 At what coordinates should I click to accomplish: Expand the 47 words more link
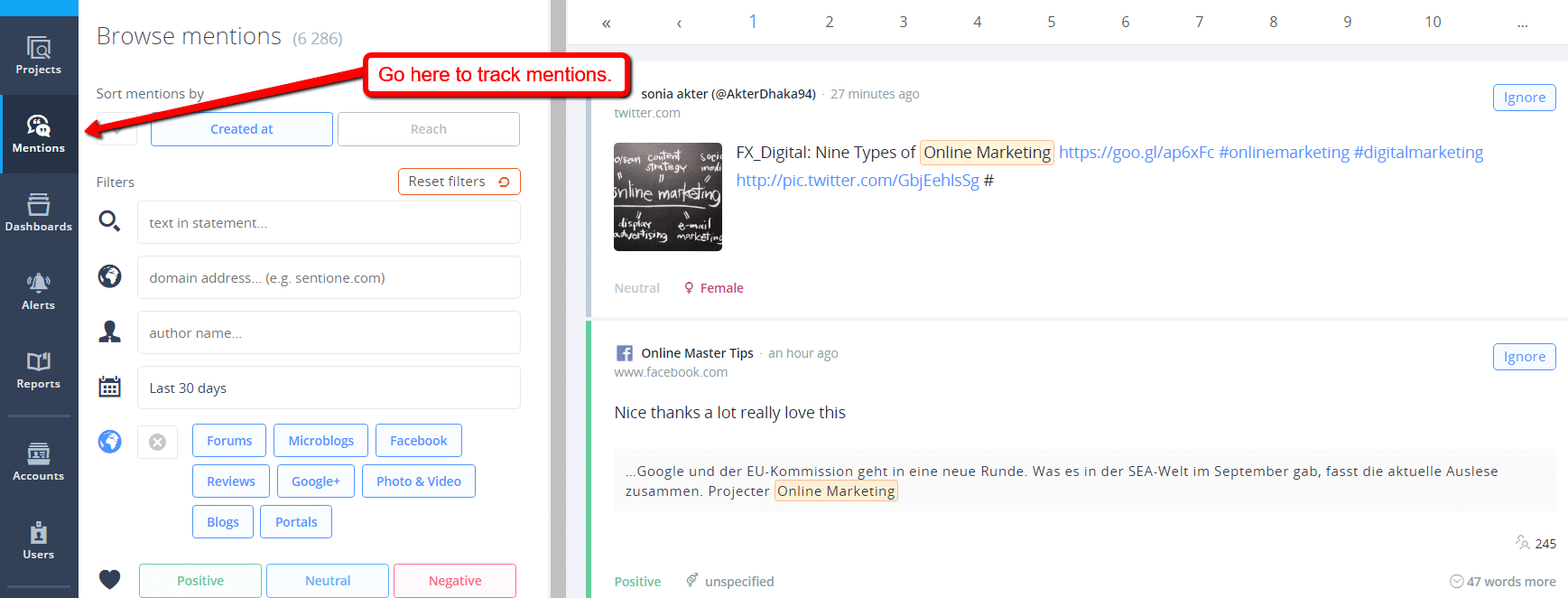coord(1502,582)
